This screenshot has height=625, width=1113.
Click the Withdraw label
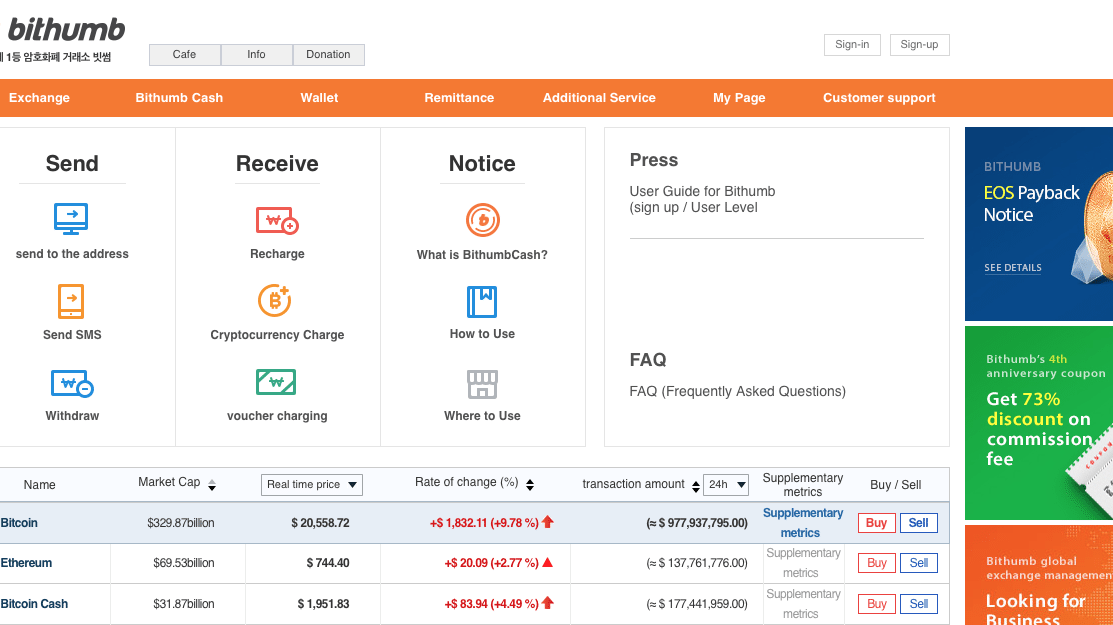tap(72, 416)
